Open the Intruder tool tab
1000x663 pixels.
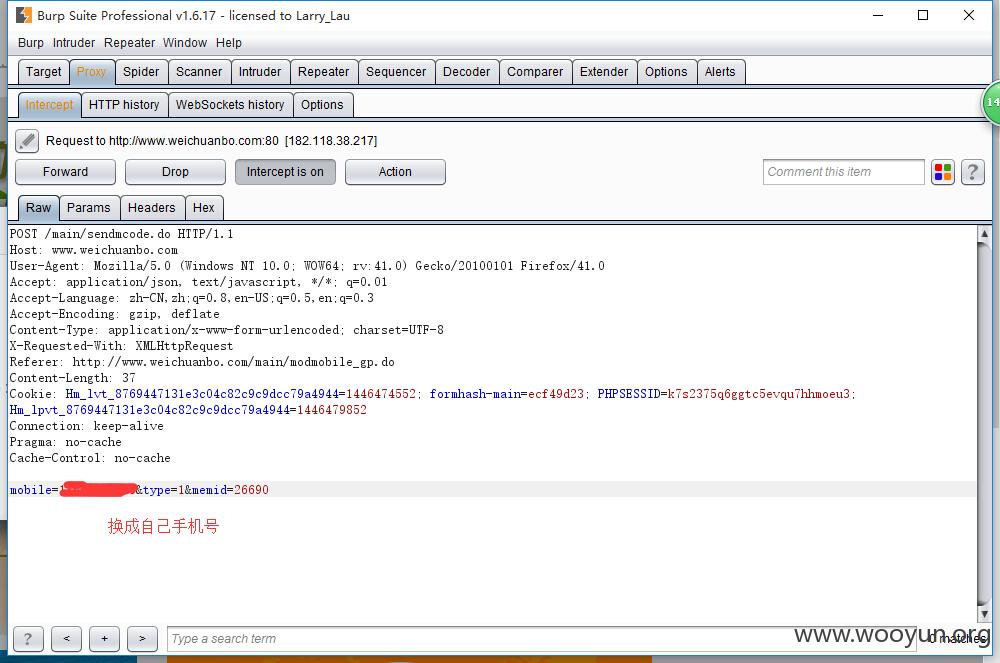[x=260, y=72]
